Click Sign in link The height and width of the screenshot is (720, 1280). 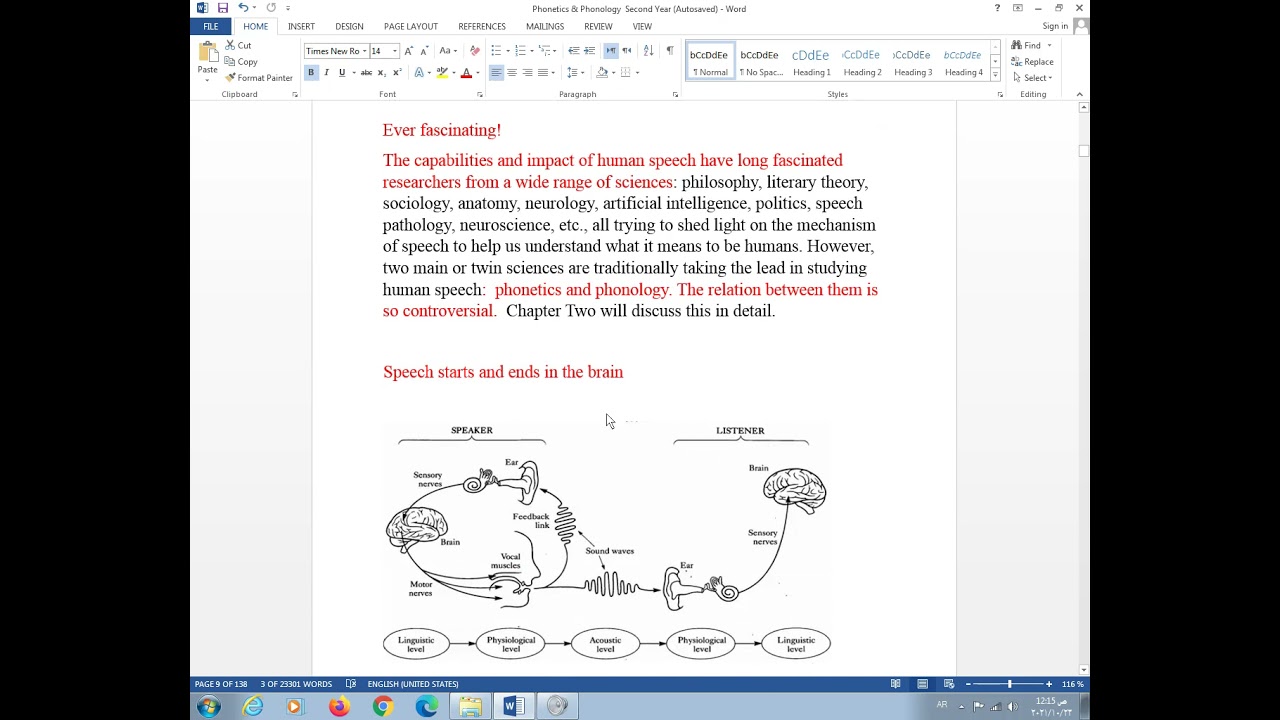1055,26
